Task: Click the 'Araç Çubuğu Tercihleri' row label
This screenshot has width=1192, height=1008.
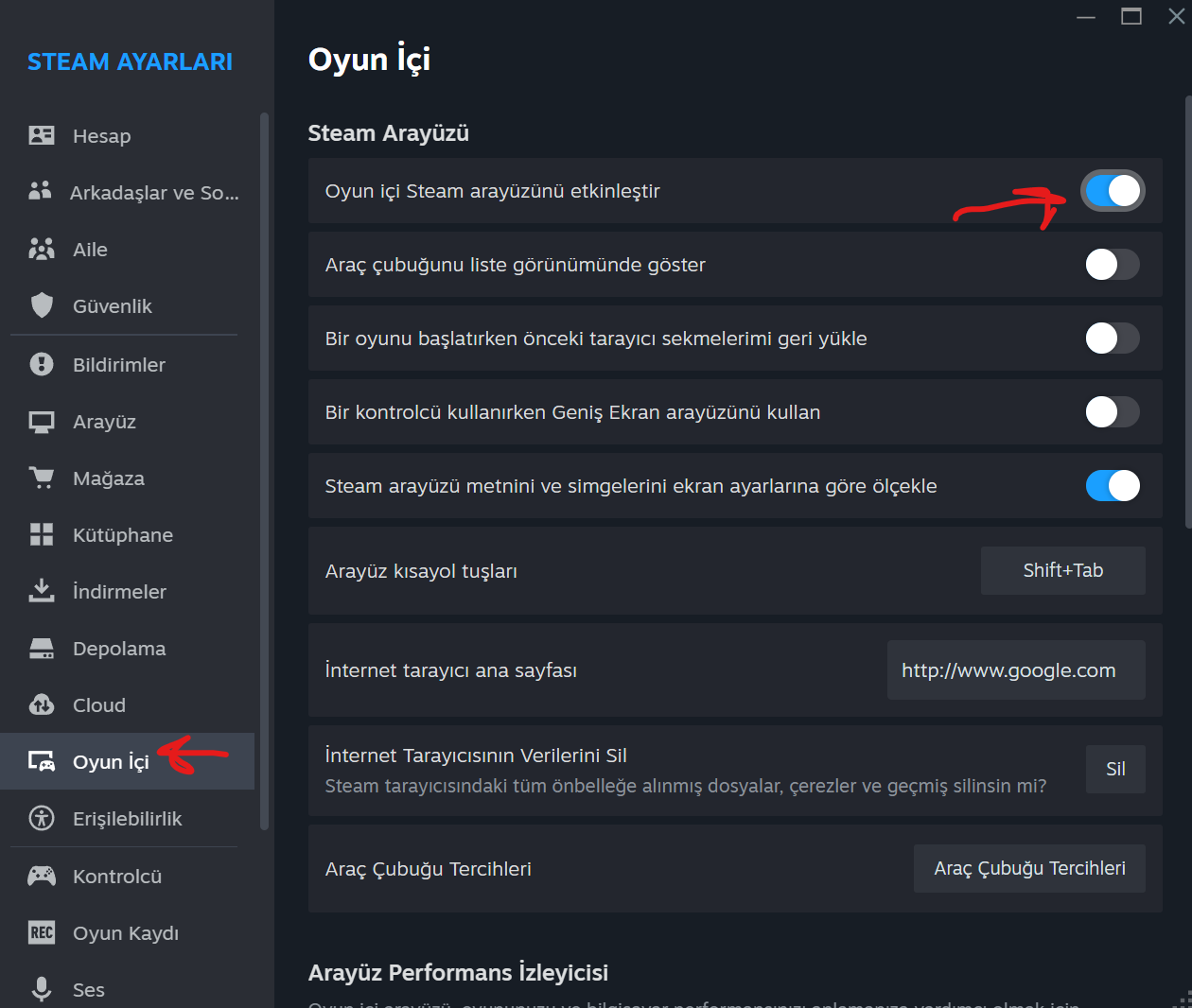Action: pos(428,869)
